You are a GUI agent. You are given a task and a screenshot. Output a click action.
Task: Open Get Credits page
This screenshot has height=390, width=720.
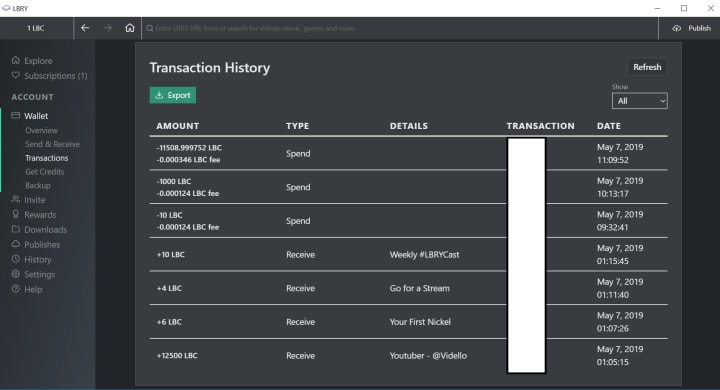(x=45, y=172)
